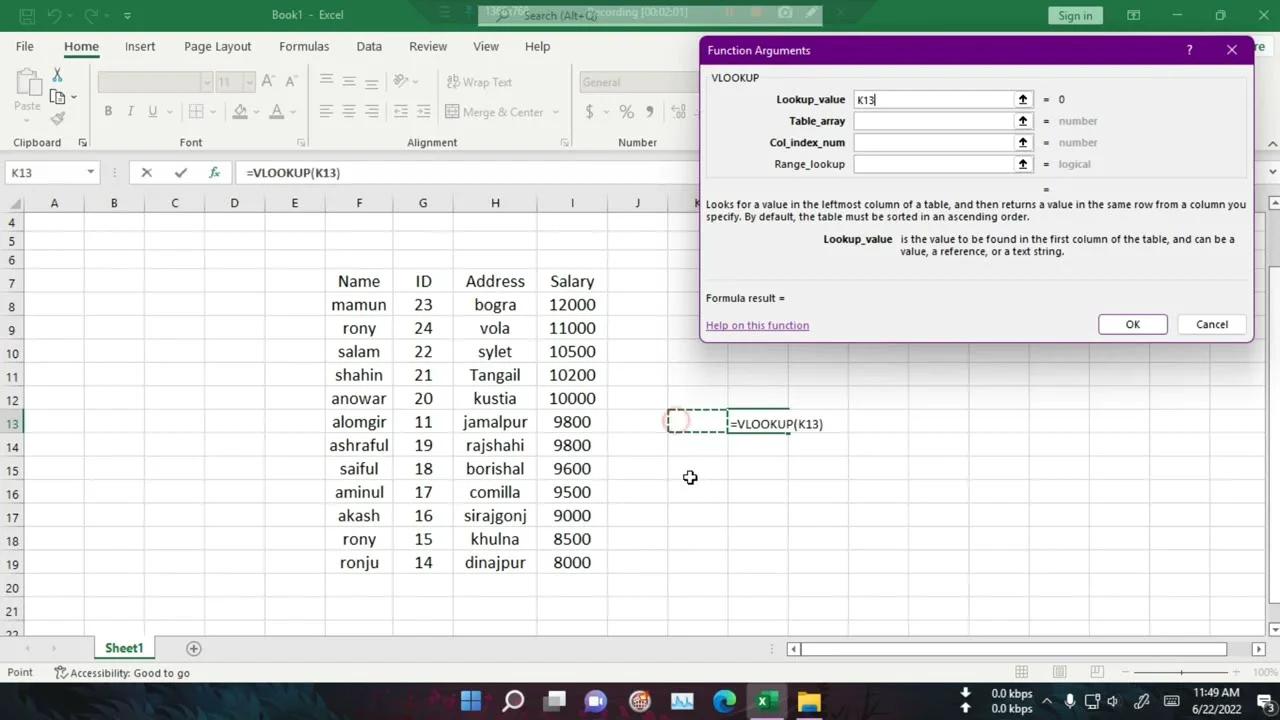The image size is (1280, 720).
Task: Add new sheet with plus icon
Action: [194, 648]
